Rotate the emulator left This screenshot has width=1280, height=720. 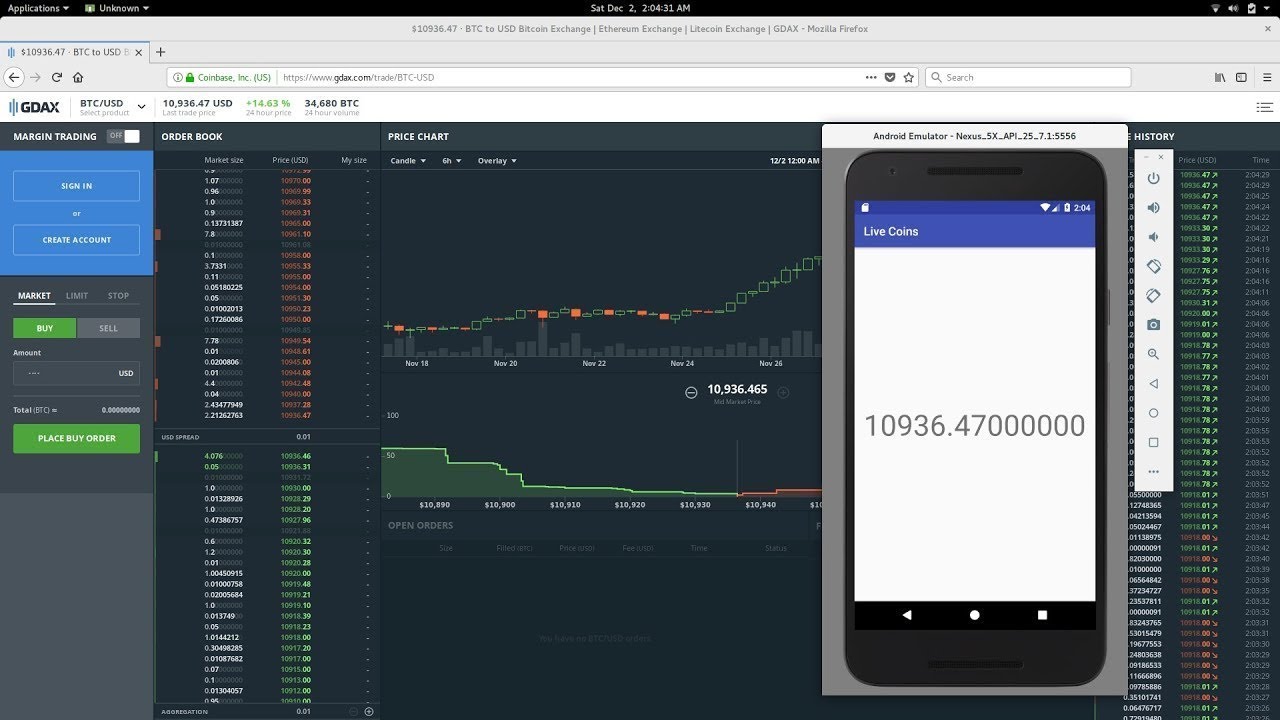click(x=1153, y=266)
